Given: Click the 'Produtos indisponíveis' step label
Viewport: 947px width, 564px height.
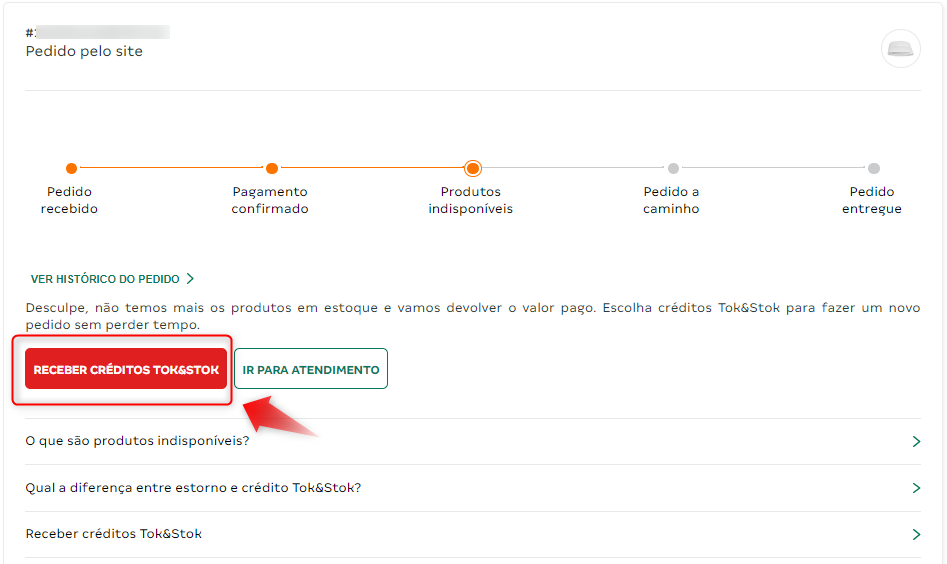Looking at the screenshot, I should (x=470, y=200).
